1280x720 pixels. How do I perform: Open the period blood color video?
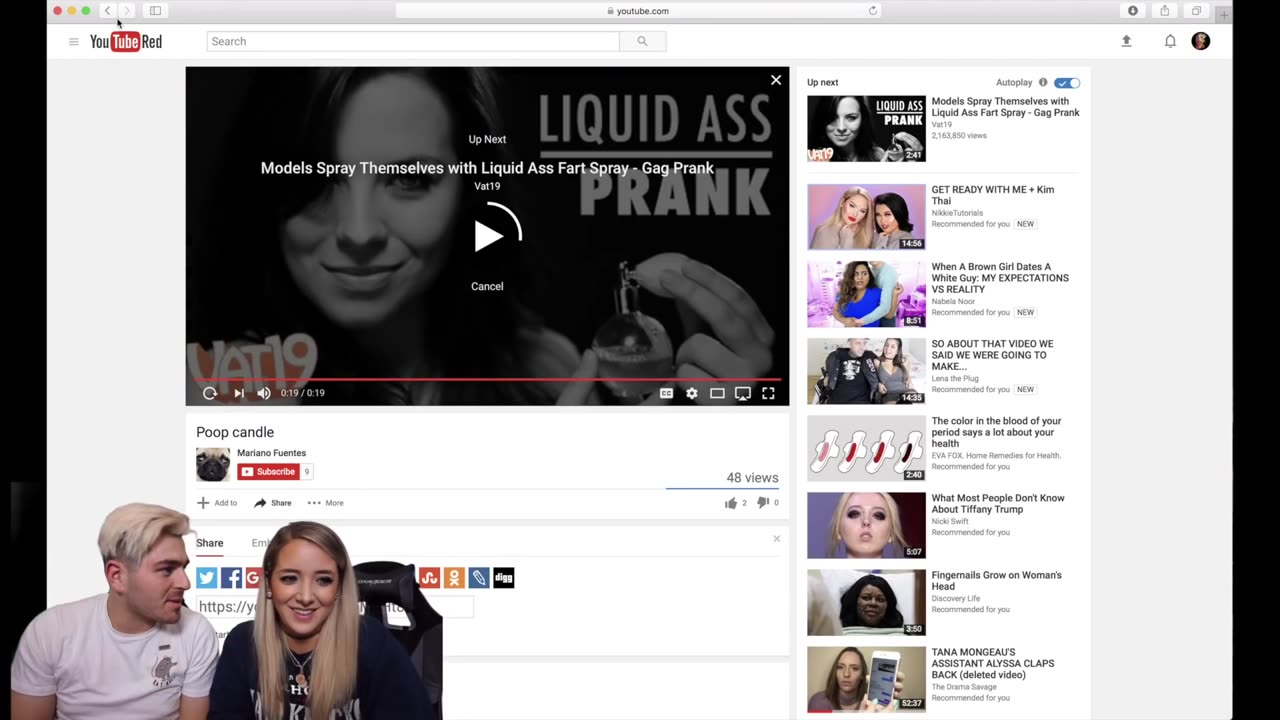(x=996, y=432)
